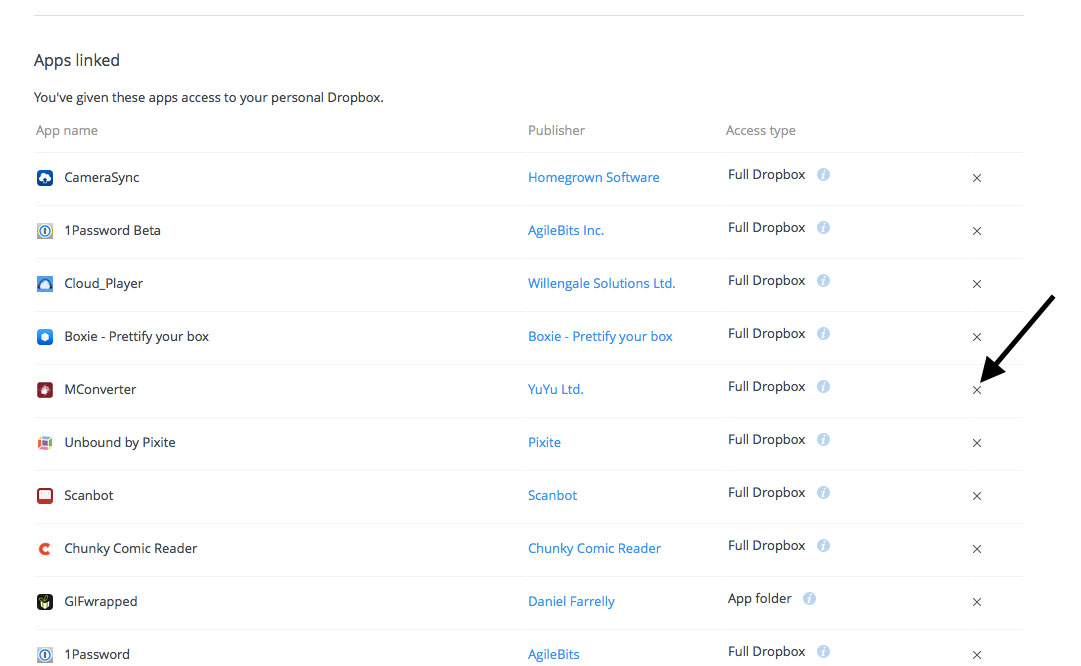Click the 1Password Beta app icon

[x=45, y=231]
